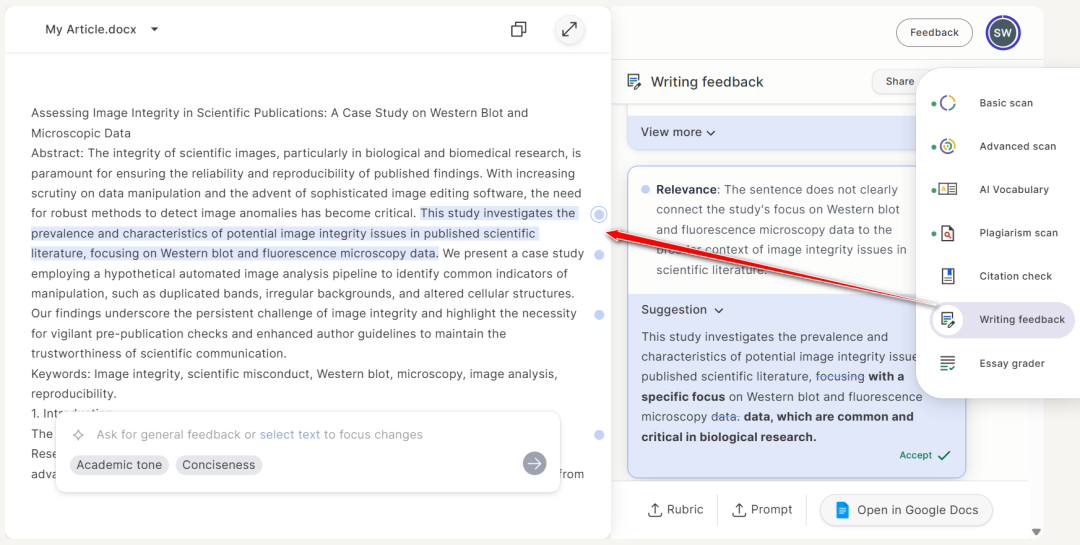The height and width of the screenshot is (545, 1080).
Task: Click the Essay grader icon
Action: 947,363
